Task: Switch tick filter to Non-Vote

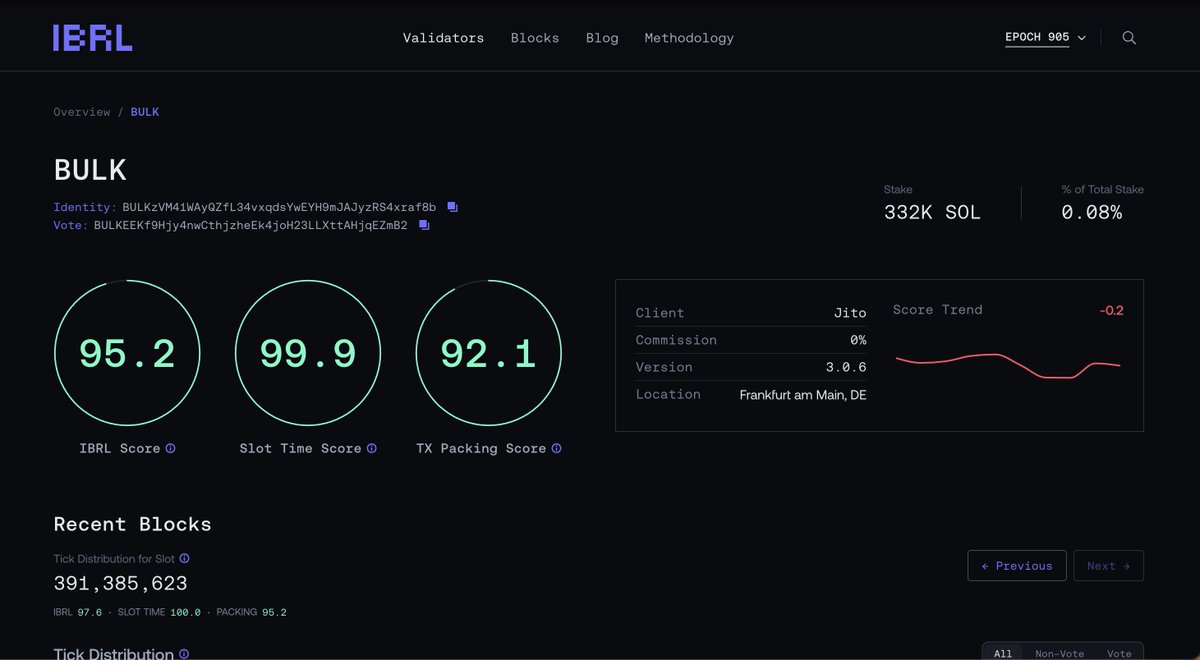Action: [1060, 653]
